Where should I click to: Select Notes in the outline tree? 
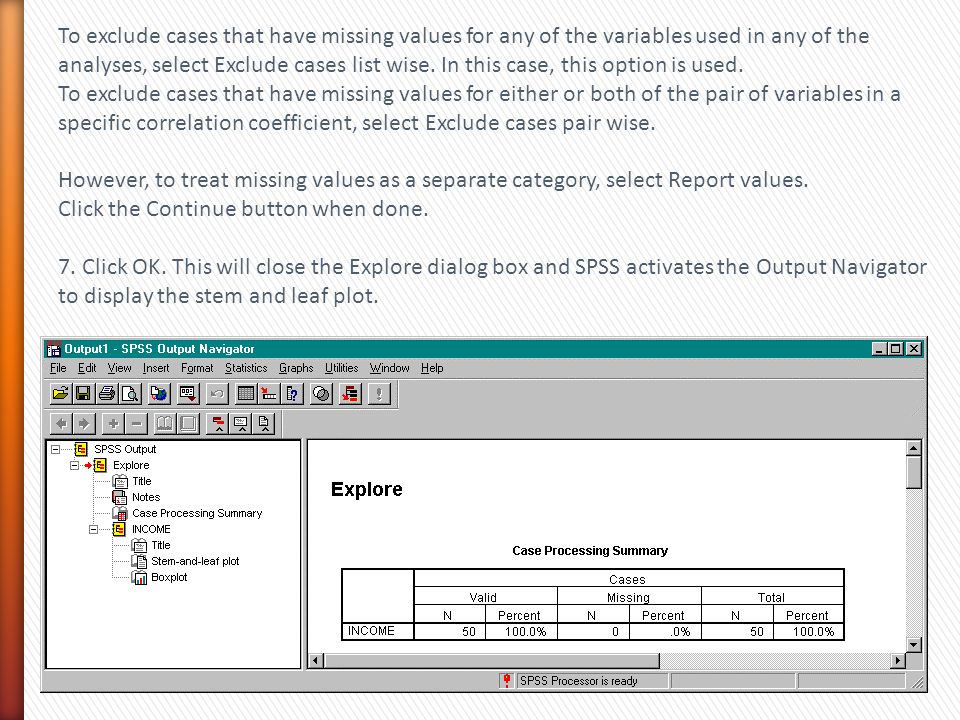coord(146,497)
